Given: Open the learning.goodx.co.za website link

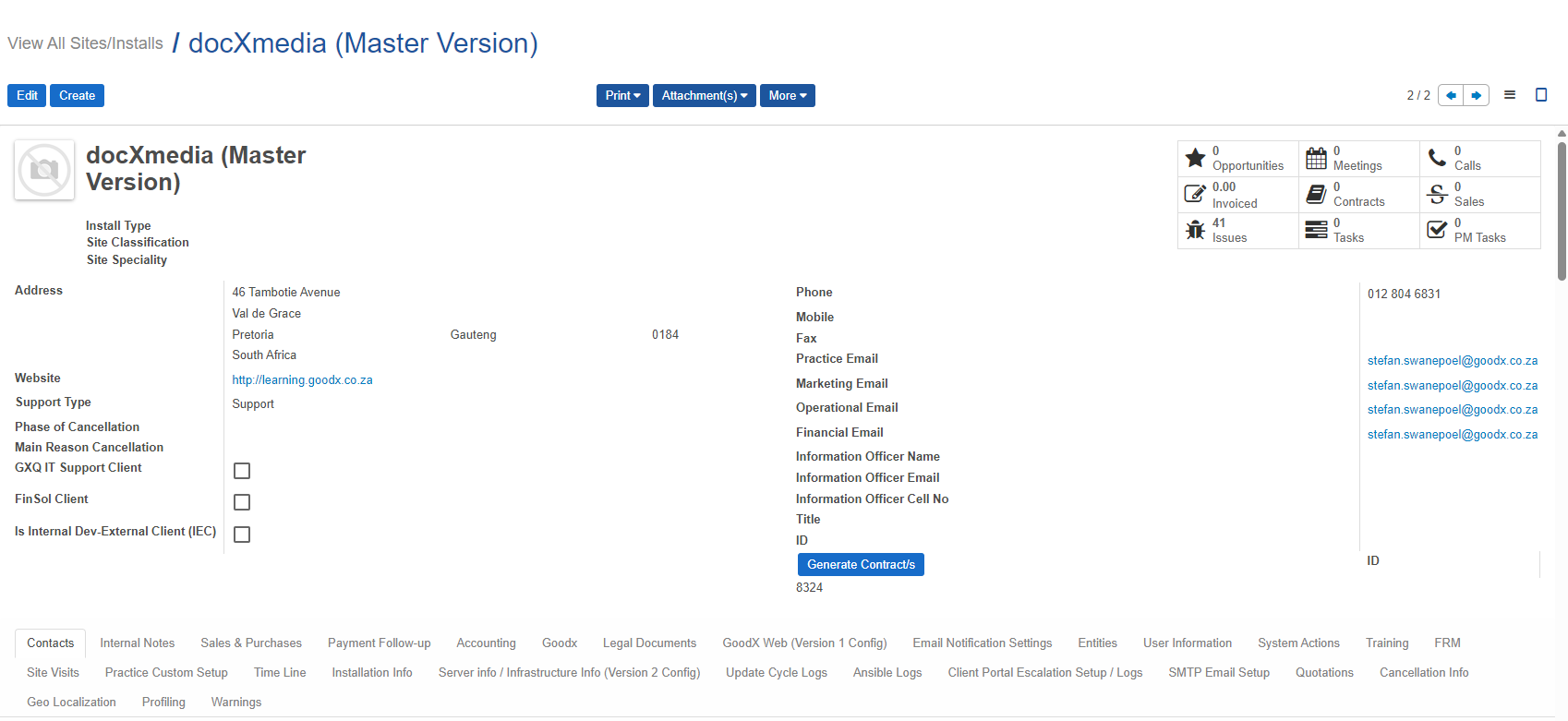Looking at the screenshot, I should click(x=302, y=379).
